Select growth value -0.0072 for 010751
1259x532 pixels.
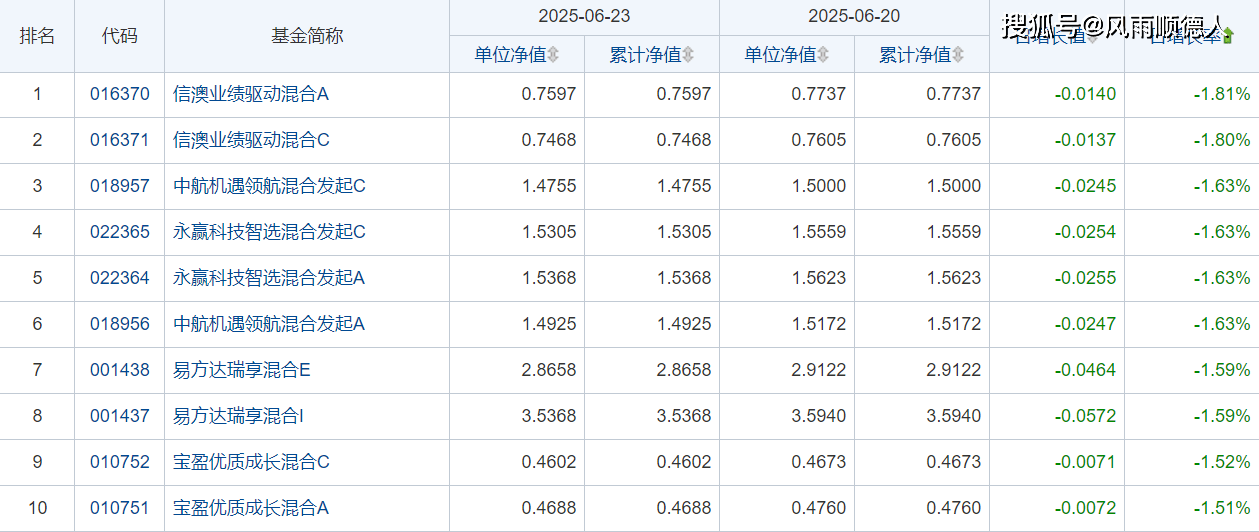click(x=1085, y=508)
